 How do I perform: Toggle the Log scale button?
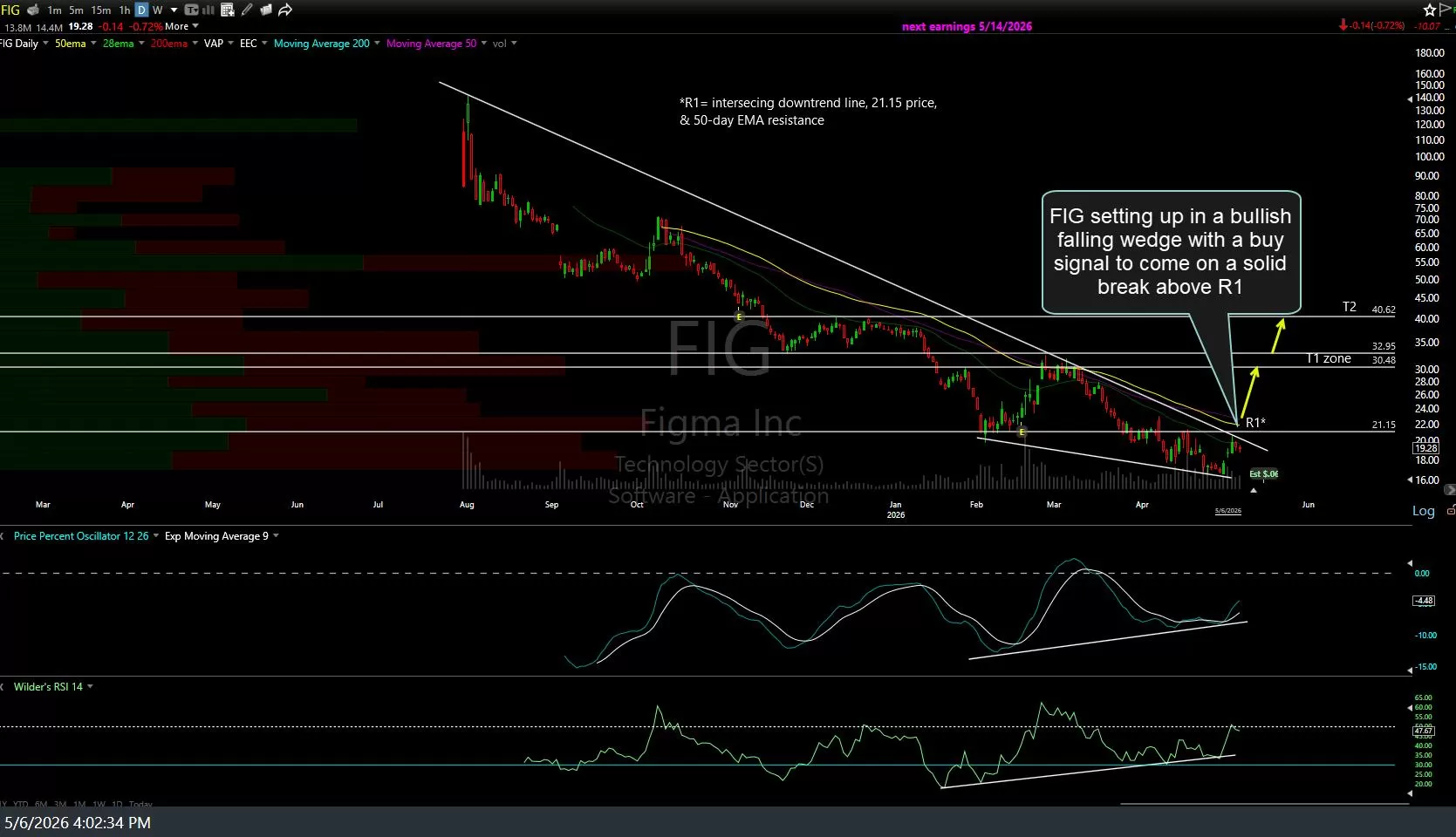tap(1423, 511)
